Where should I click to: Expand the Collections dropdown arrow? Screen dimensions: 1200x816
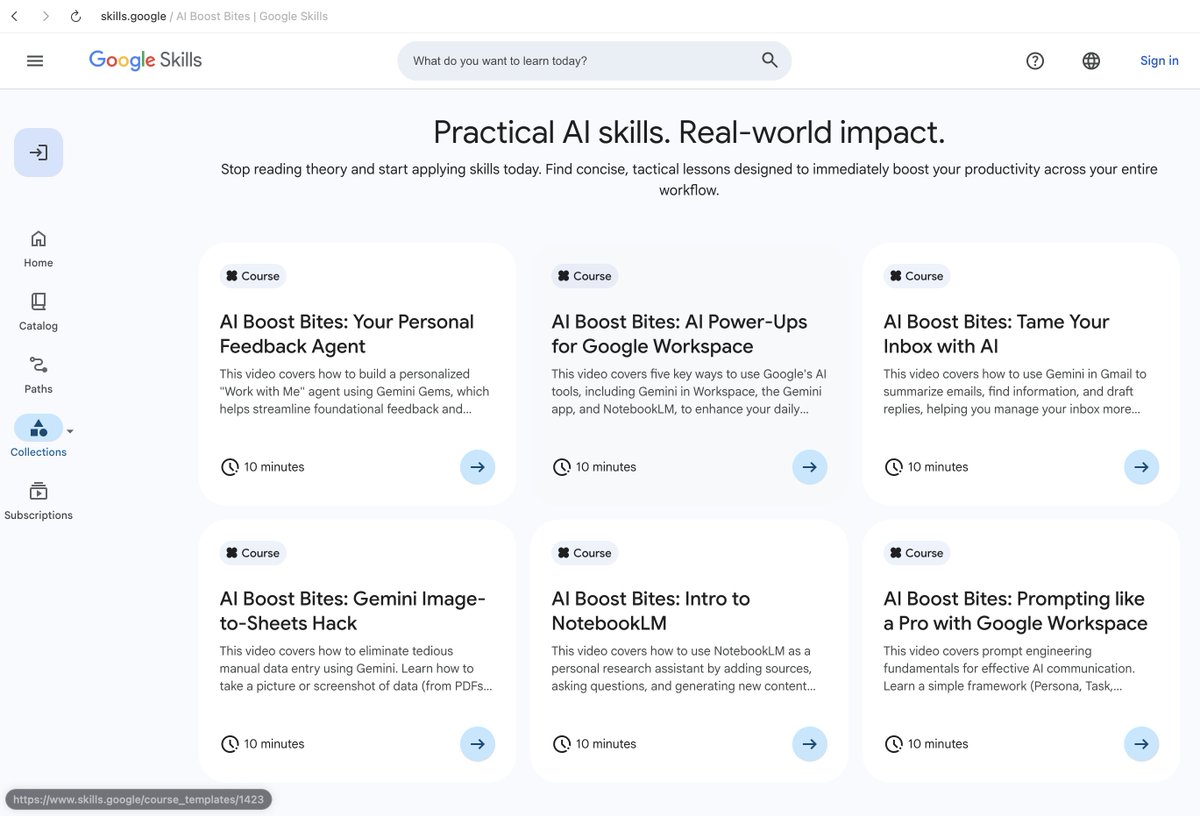70,432
